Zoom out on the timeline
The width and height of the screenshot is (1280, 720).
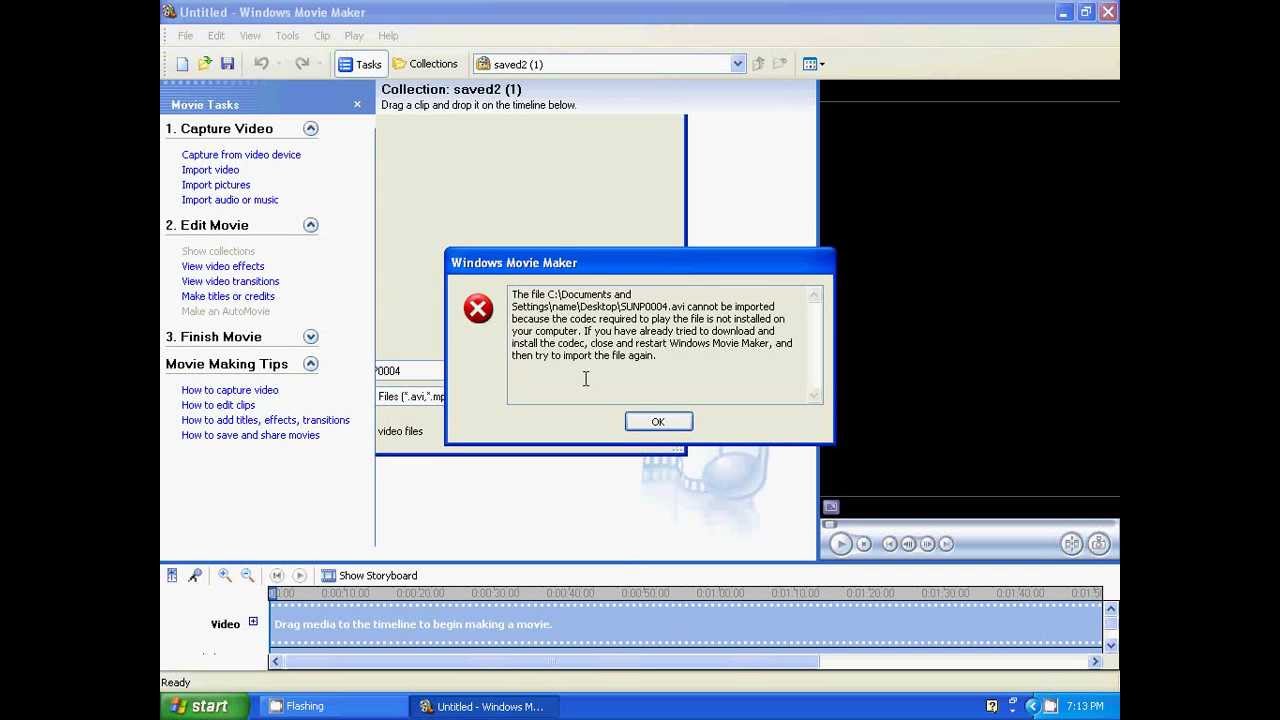tap(247, 575)
